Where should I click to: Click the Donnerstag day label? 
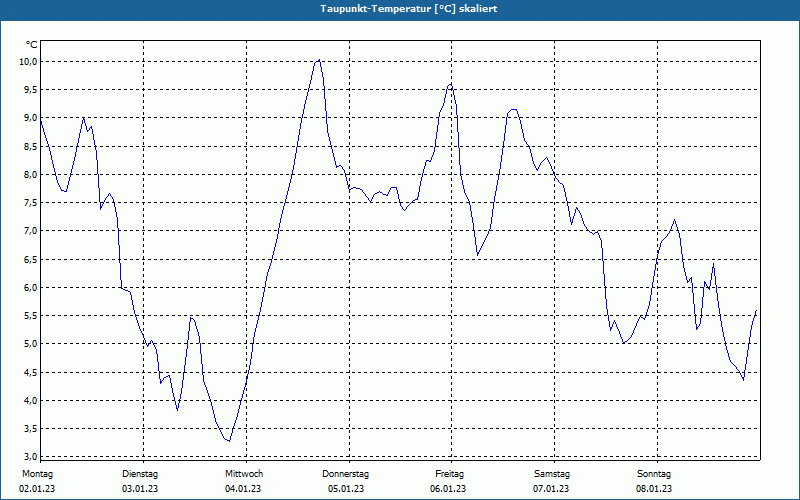345,474
